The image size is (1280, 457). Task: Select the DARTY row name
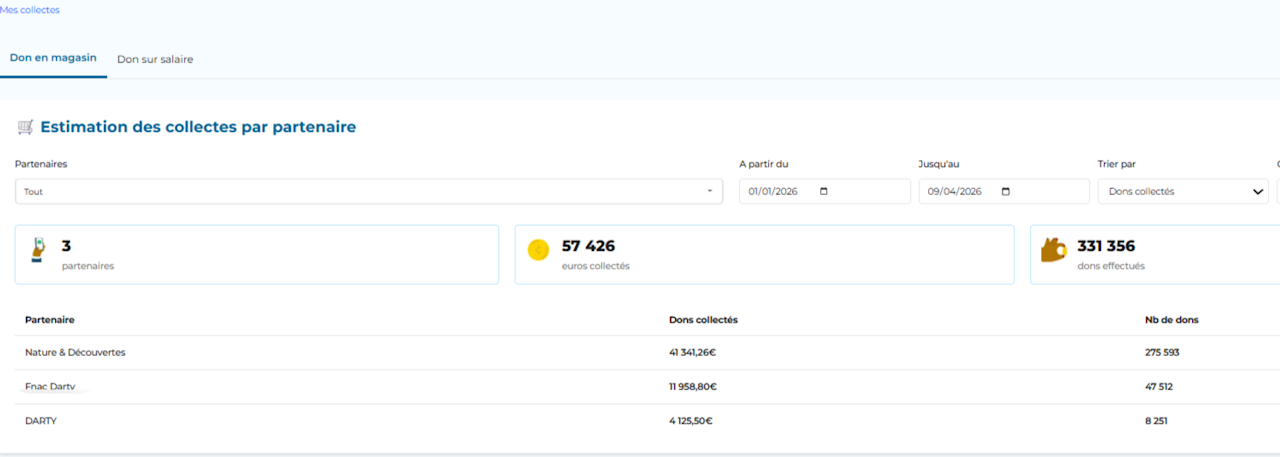[41, 421]
